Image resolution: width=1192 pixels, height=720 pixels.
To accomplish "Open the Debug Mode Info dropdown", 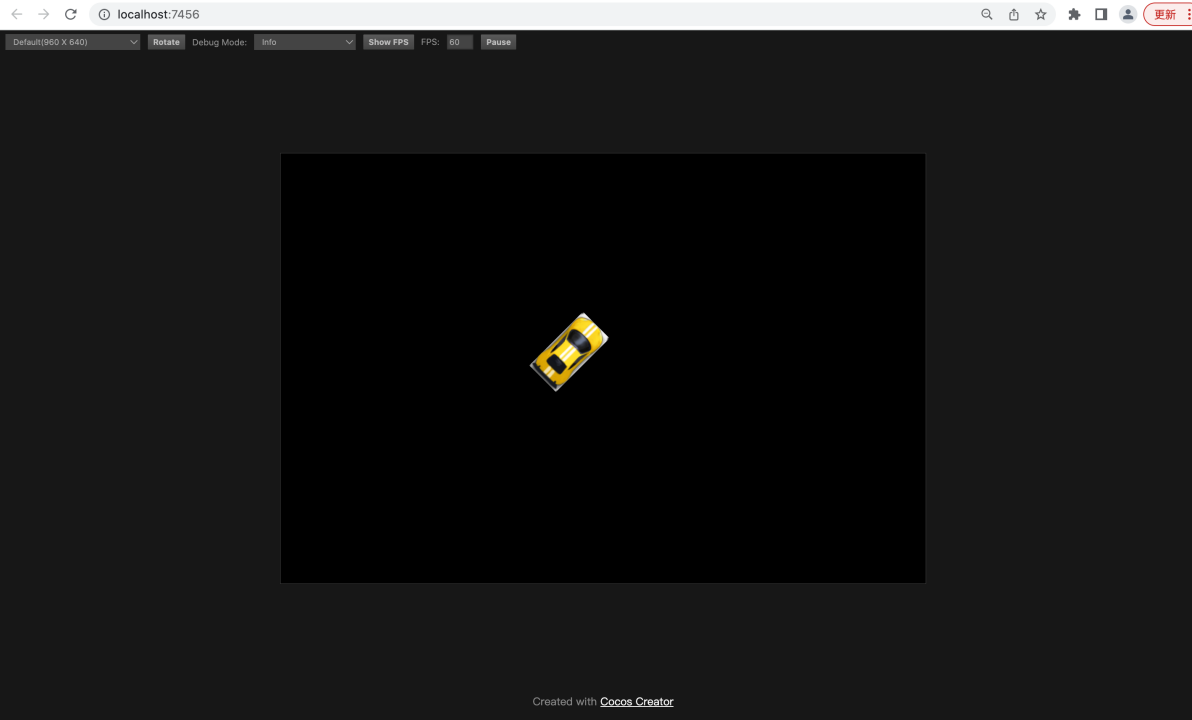I will click(305, 42).
